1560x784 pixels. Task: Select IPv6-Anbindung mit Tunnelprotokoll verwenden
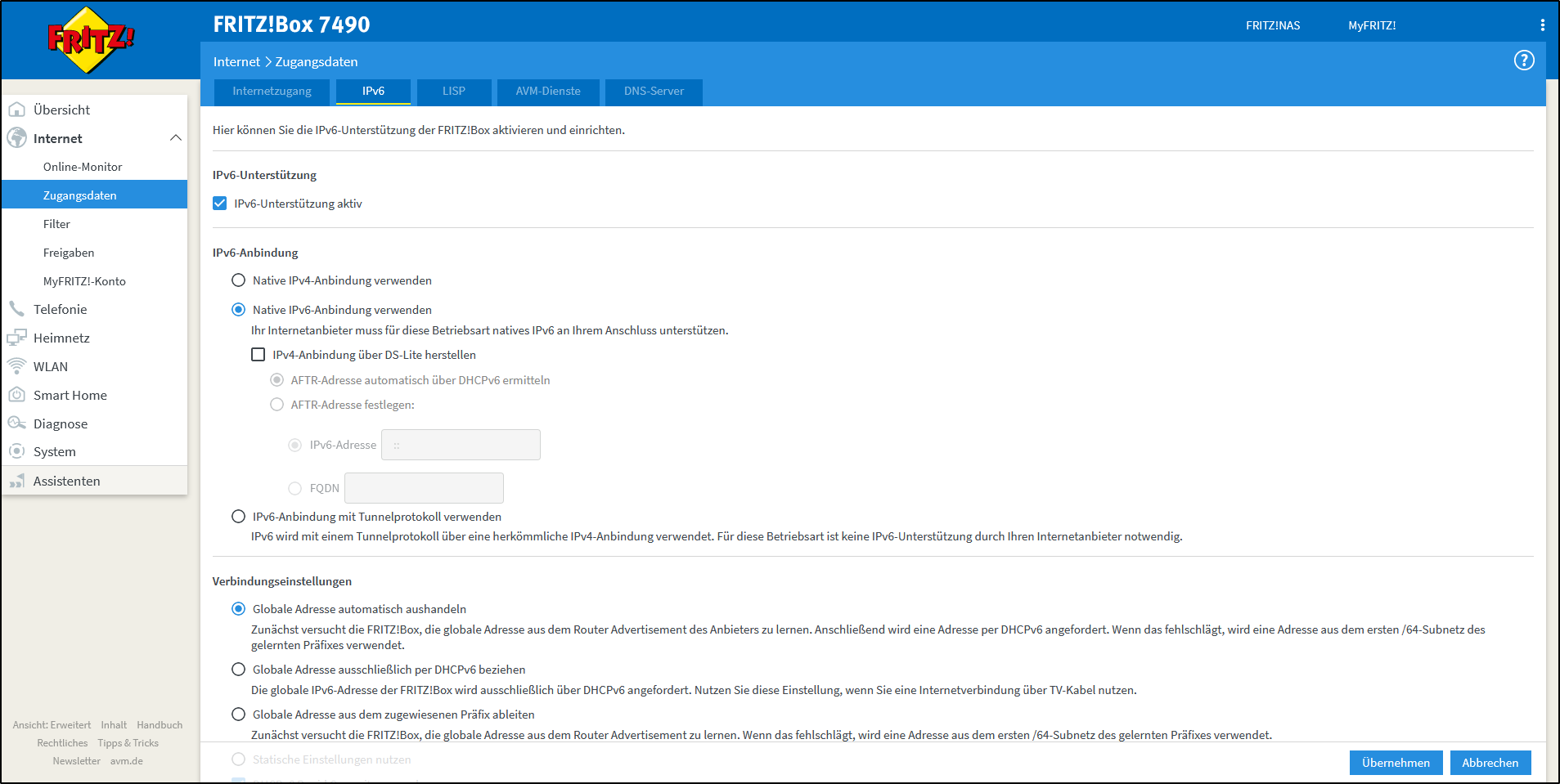coord(238,517)
